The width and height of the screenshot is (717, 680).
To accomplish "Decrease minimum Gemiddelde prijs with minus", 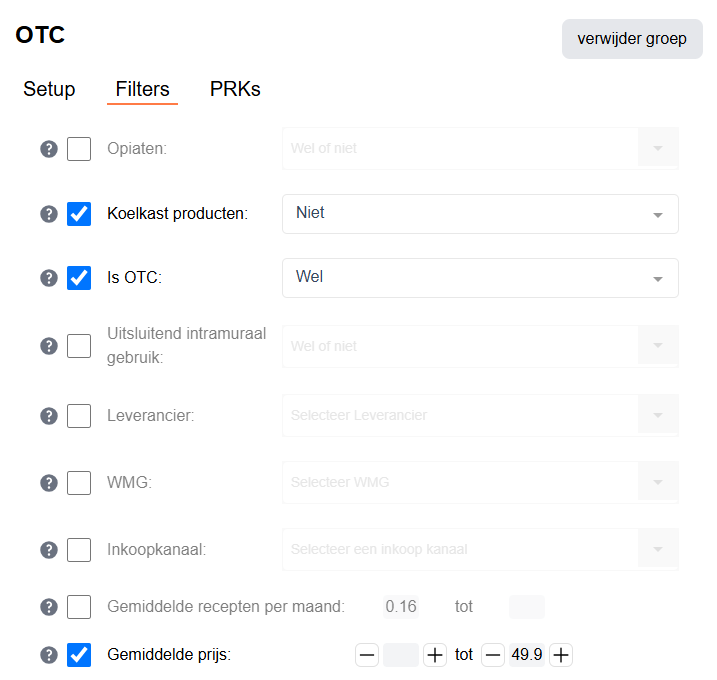I will [367, 655].
